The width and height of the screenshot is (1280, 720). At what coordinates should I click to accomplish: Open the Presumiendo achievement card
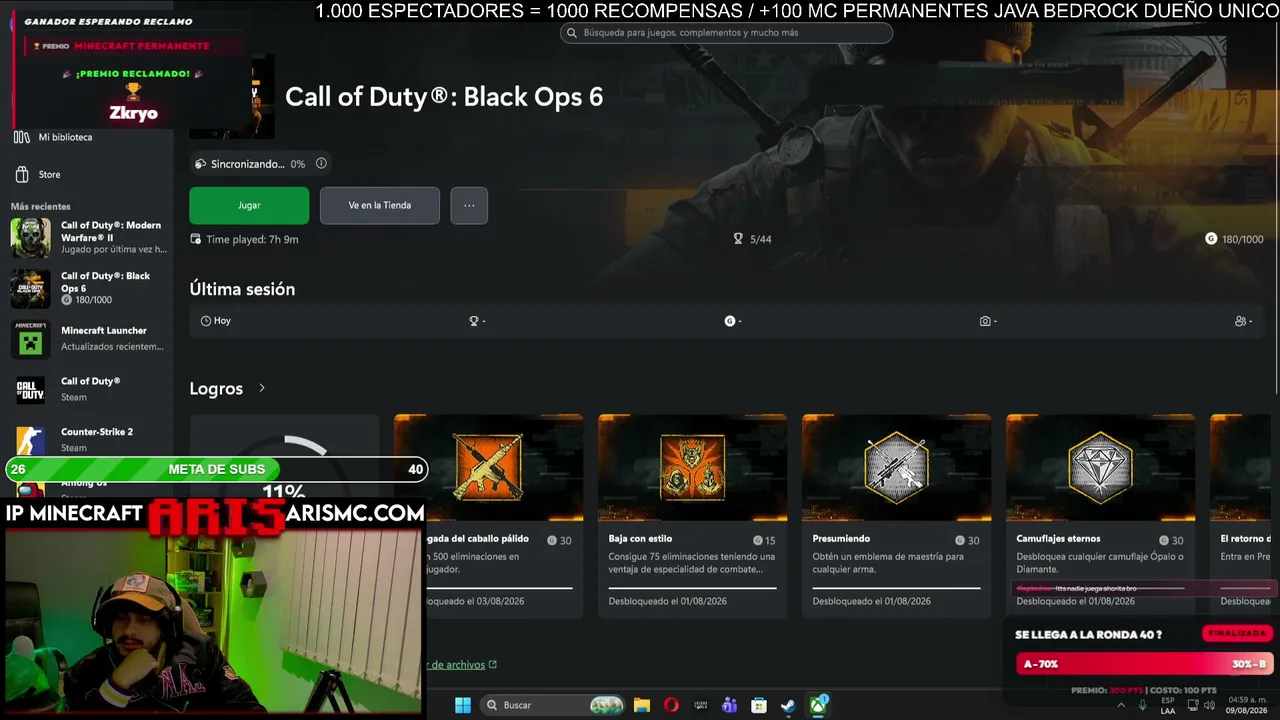point(896,515)
